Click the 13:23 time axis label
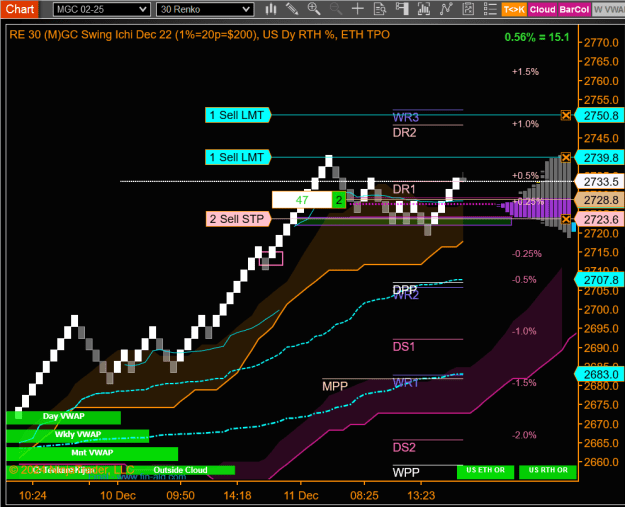The height and width of the screenshot is (507, 625). pos(421,495)
